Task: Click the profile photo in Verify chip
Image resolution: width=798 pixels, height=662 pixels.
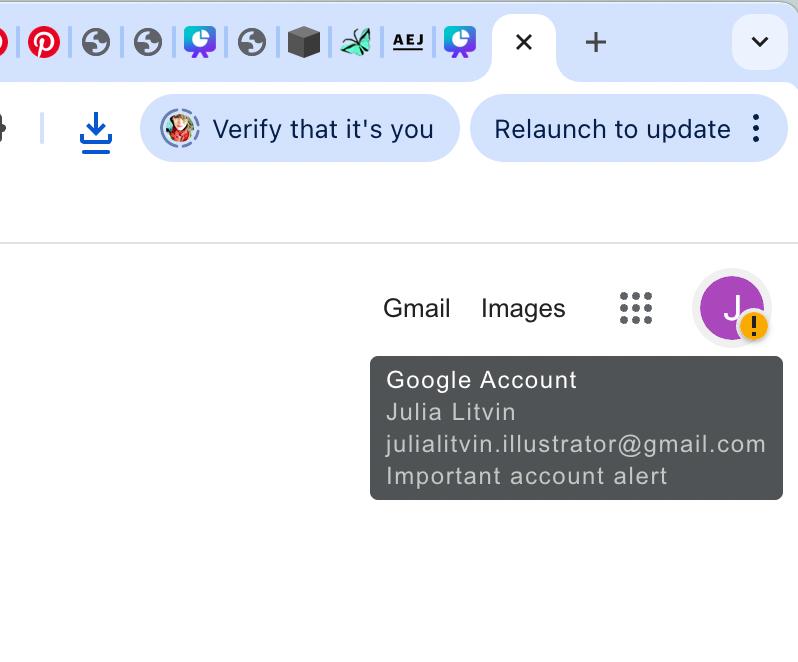Action: pyautogui.click(x=180, y=129)
